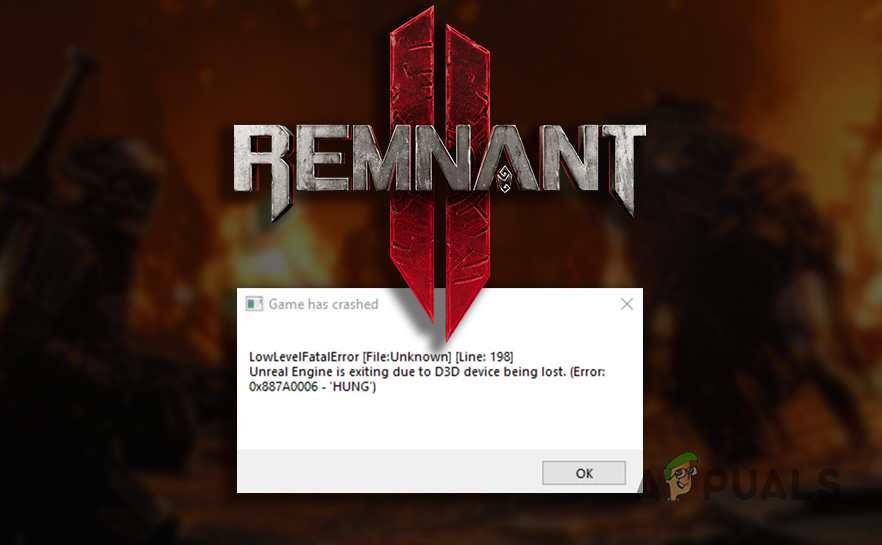
Task: Click the crash dialog's title bar icon
Action: (254, 304)
